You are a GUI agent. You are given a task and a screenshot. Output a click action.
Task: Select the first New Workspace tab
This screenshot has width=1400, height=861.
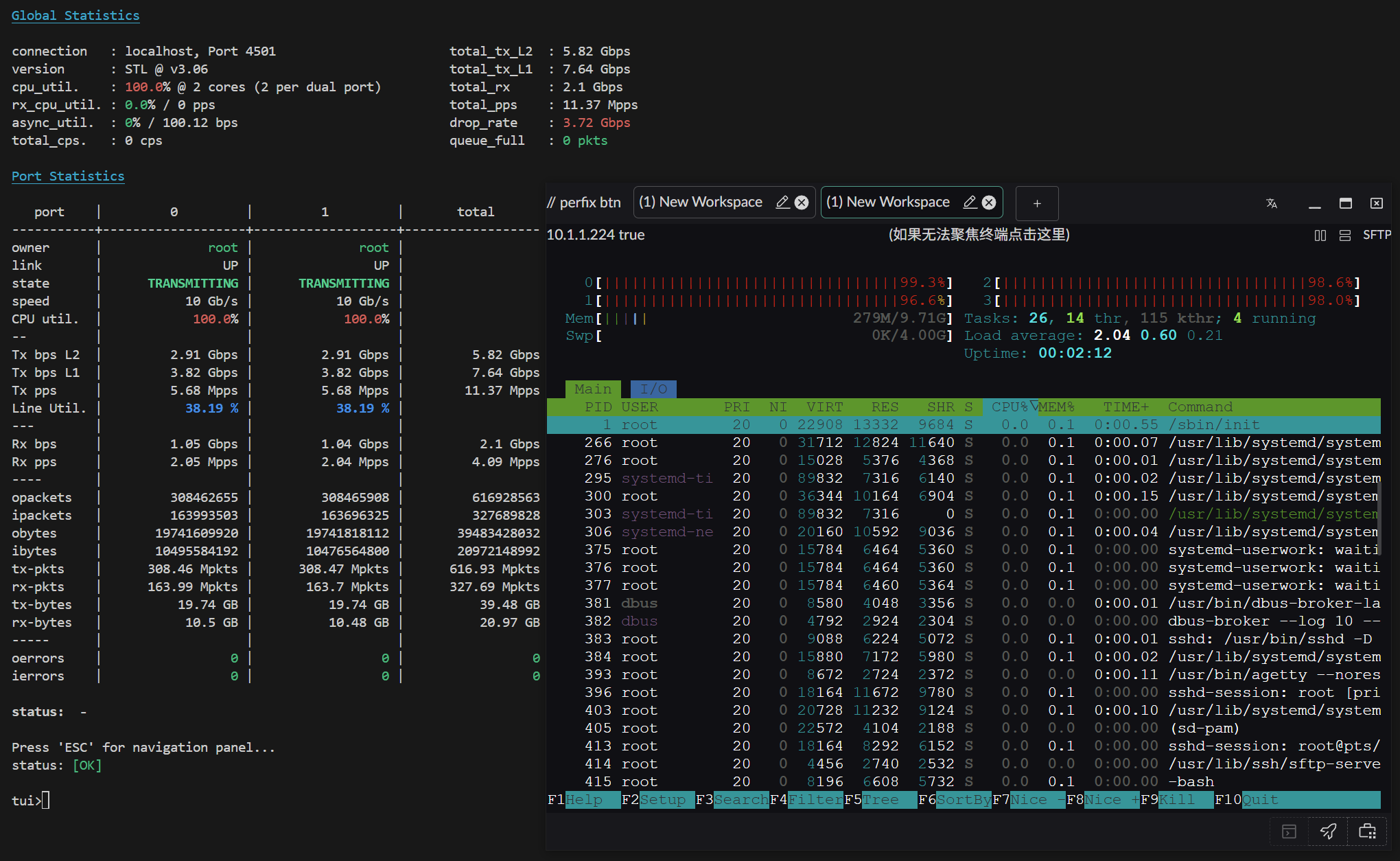701,203
